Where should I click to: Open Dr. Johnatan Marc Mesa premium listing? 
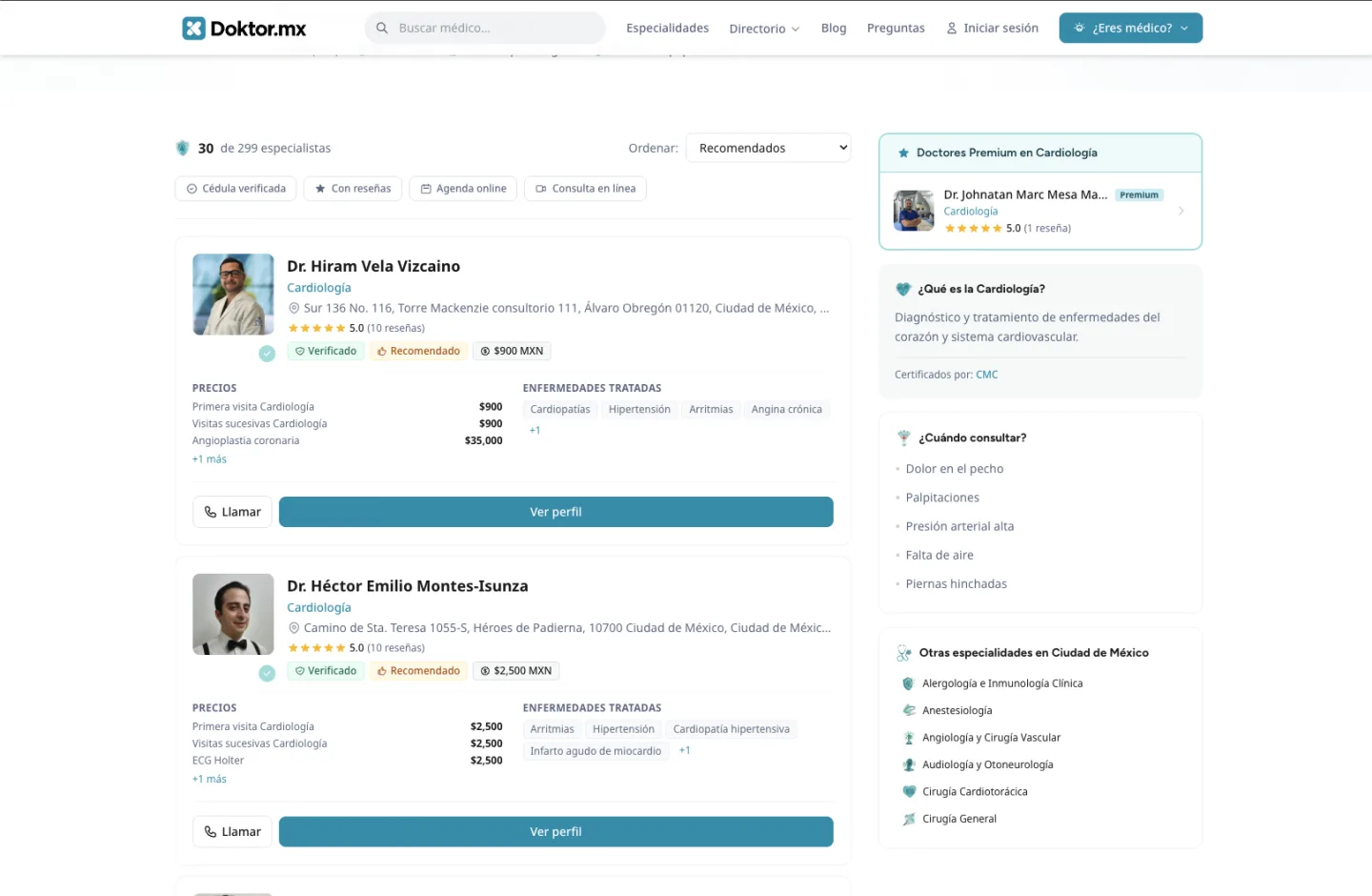coord(1040,211)
